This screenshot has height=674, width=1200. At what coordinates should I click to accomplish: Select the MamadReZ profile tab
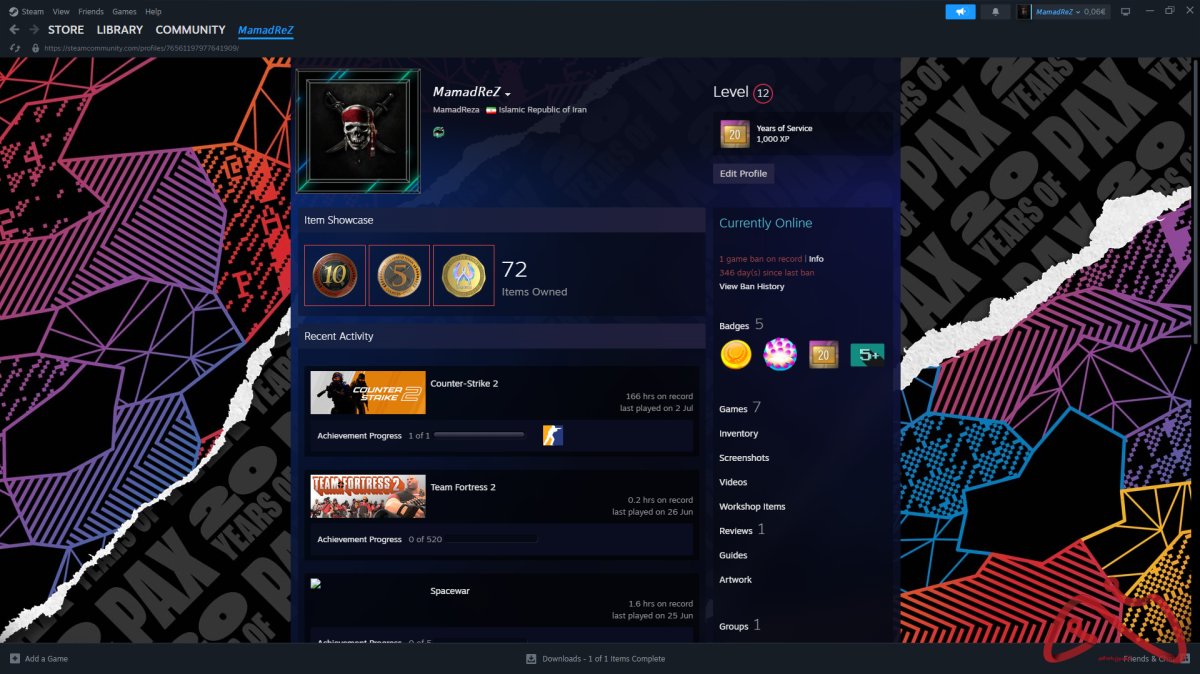266,30
